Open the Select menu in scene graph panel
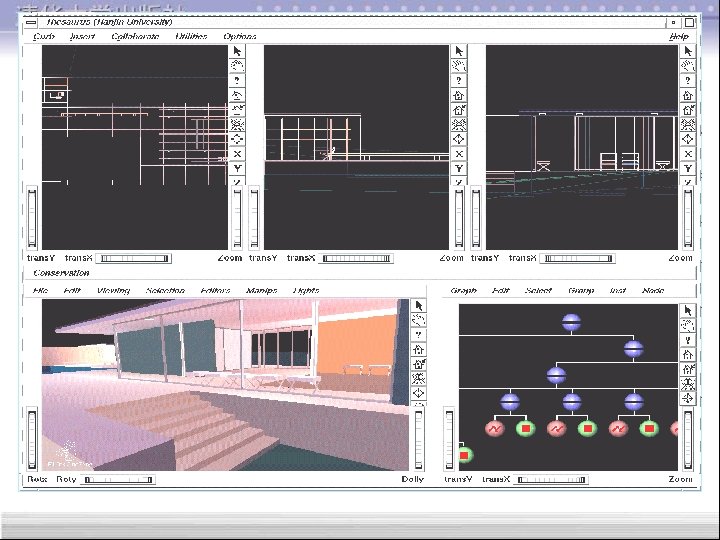Viewport: 720px width, 540px height. point(538,290)
